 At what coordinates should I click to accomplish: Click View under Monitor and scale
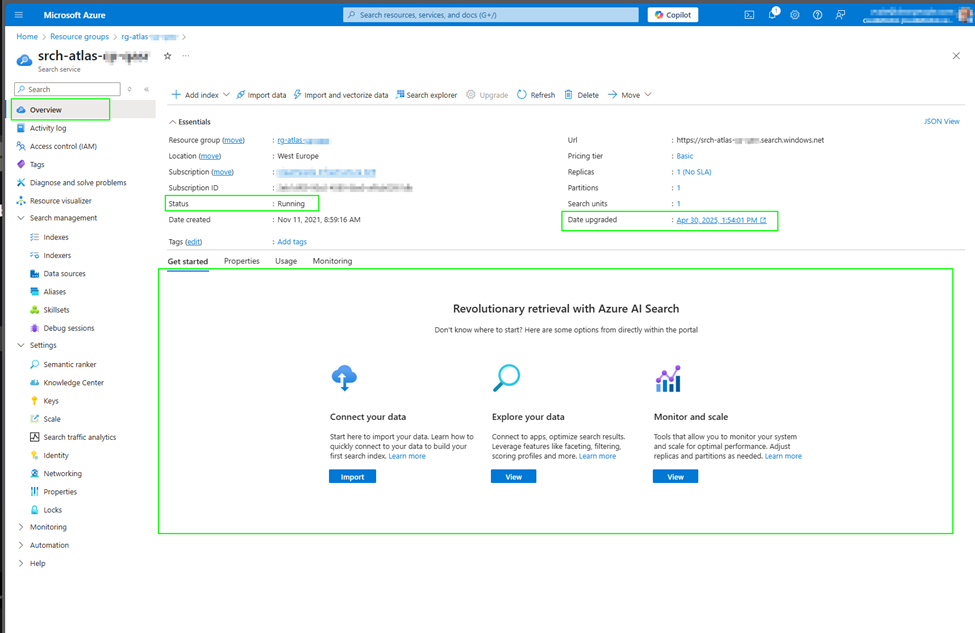675,477
